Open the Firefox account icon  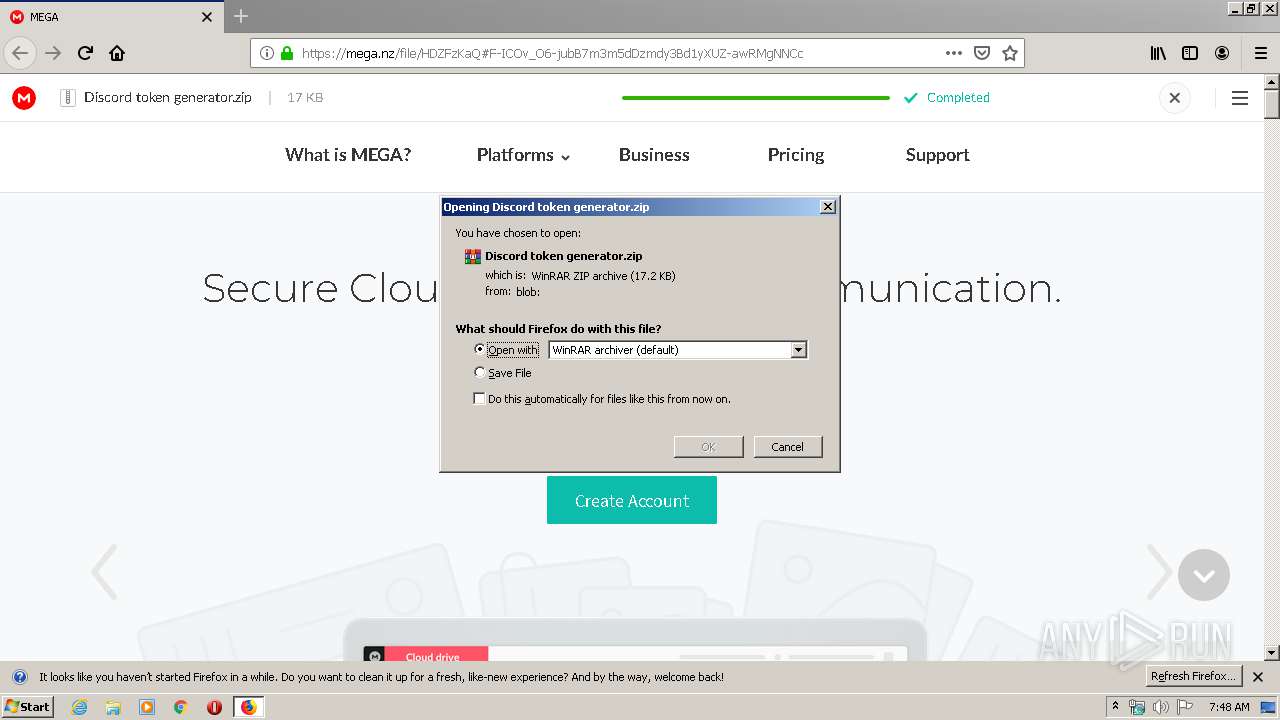(x=1222, y=53)
